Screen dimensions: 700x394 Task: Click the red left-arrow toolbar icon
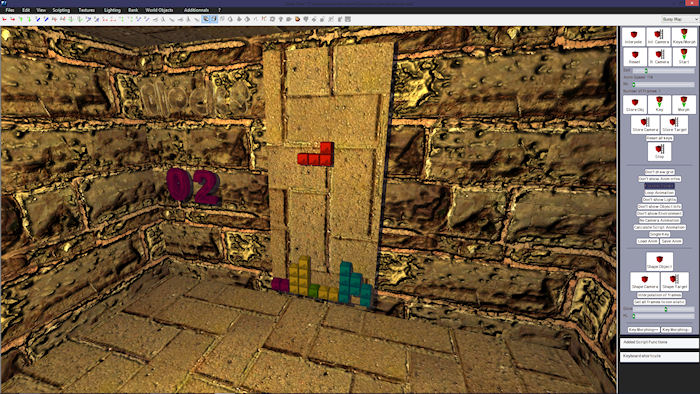[x=5, y=19]
